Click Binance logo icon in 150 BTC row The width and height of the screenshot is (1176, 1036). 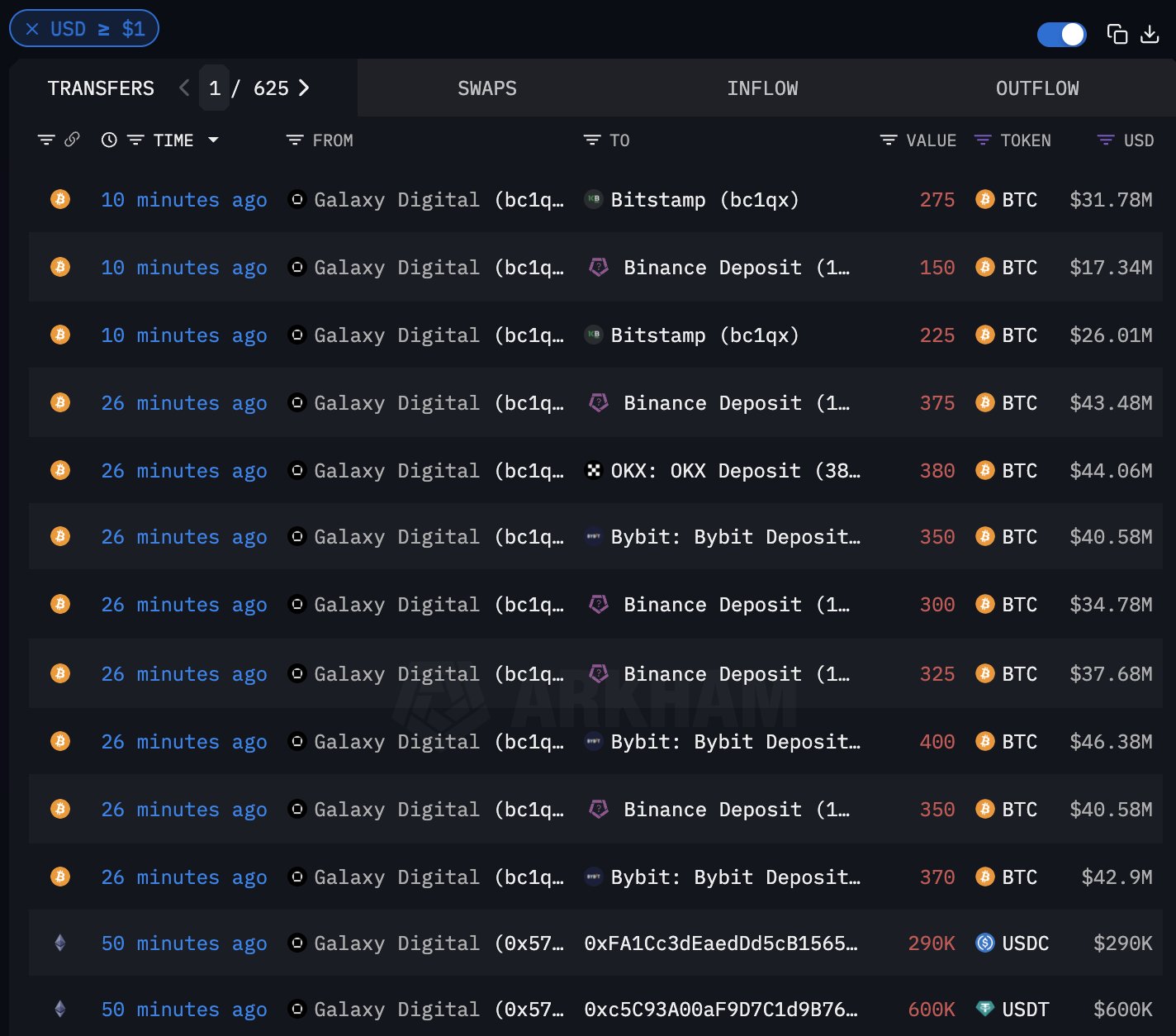[x=599, y=267]
